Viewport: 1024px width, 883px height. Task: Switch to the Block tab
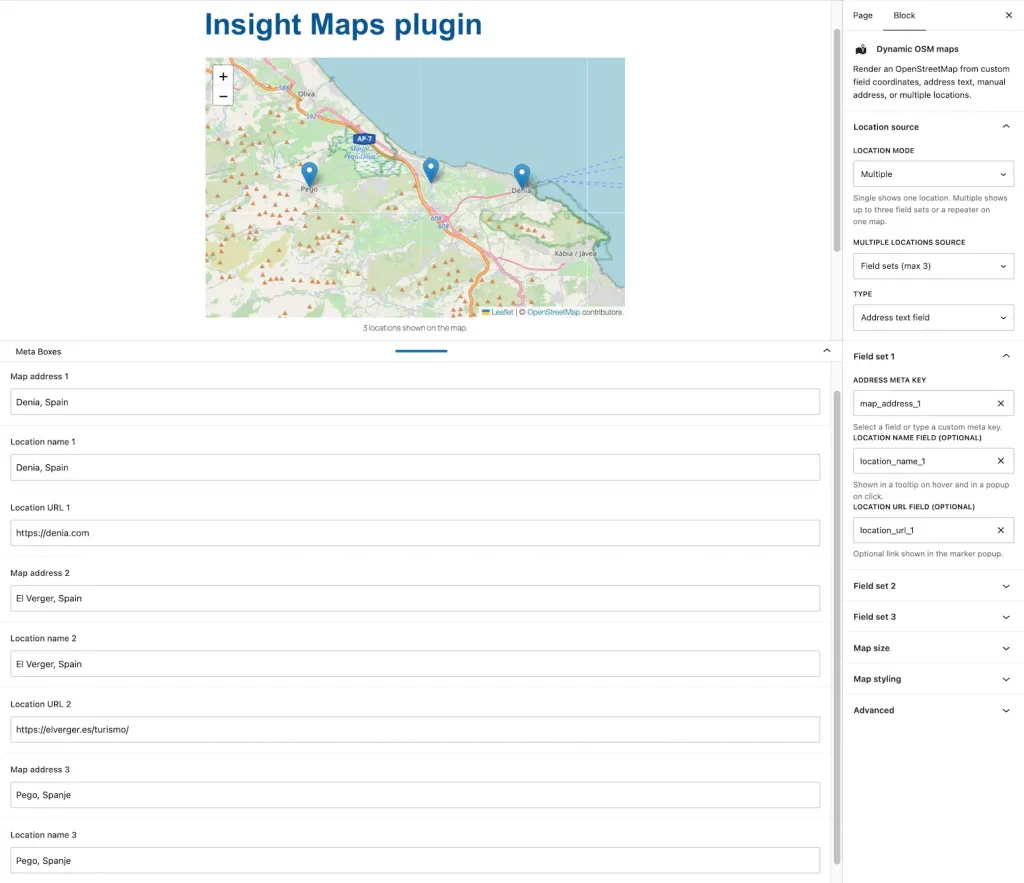904,15
